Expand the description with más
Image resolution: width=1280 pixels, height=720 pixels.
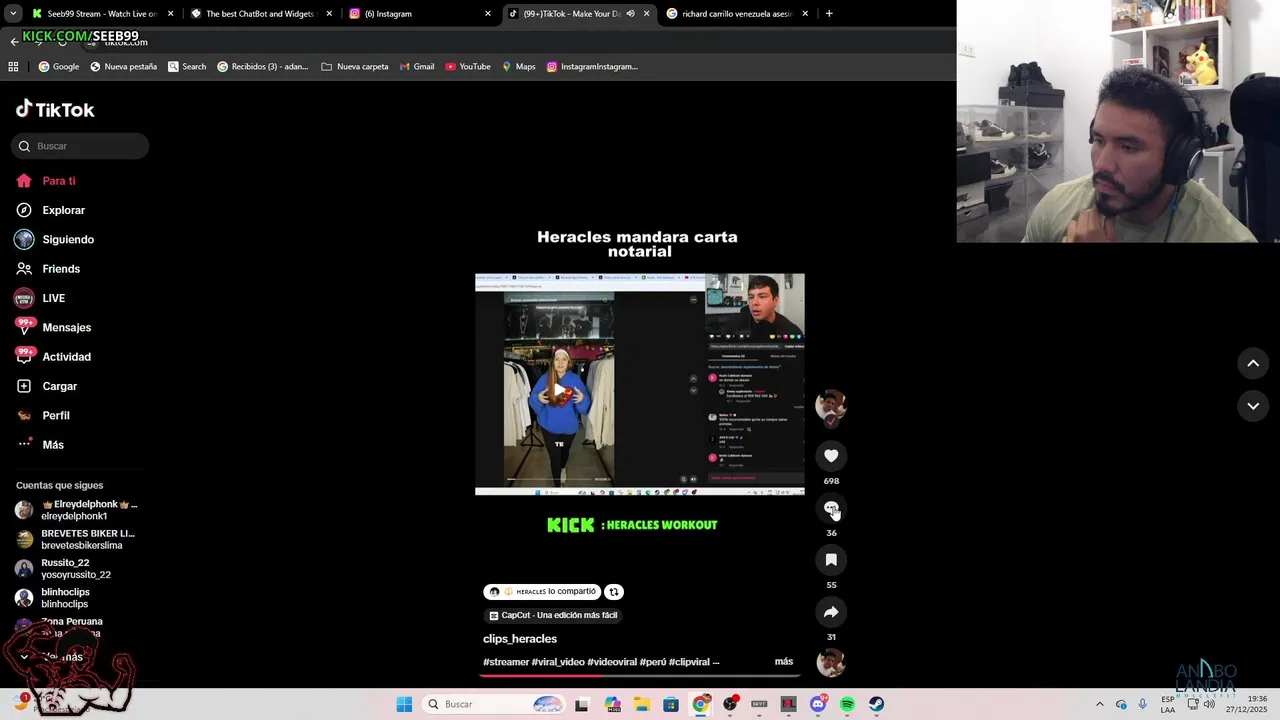click(x=784, y=662)
